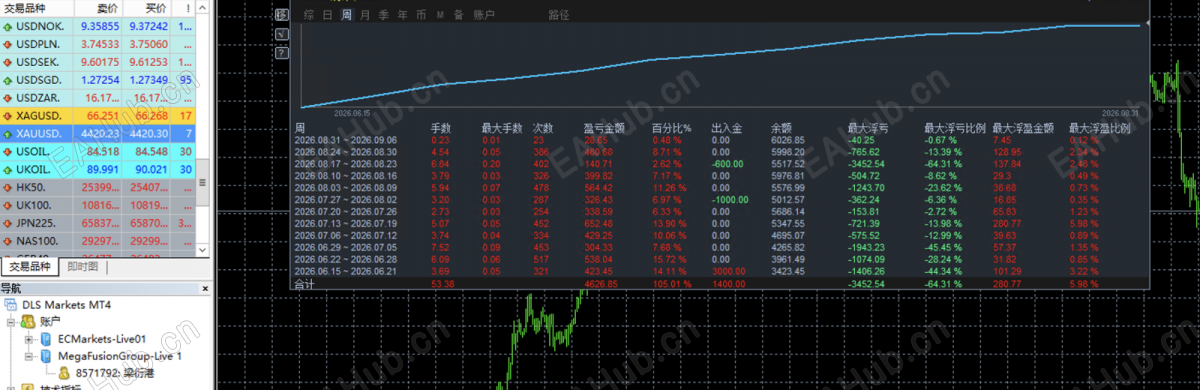The height and width of the screenshot is (390, 1200).
Task: Select the 备 tab in statistics panel
Action: (x=458, y=15)
